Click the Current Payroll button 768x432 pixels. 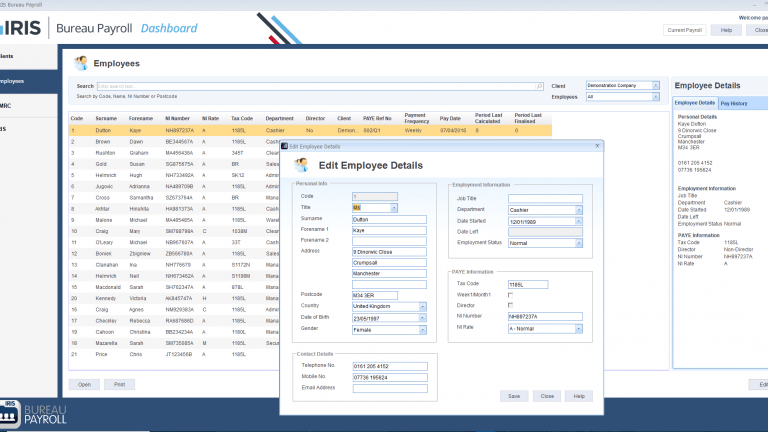pos(684,30)
